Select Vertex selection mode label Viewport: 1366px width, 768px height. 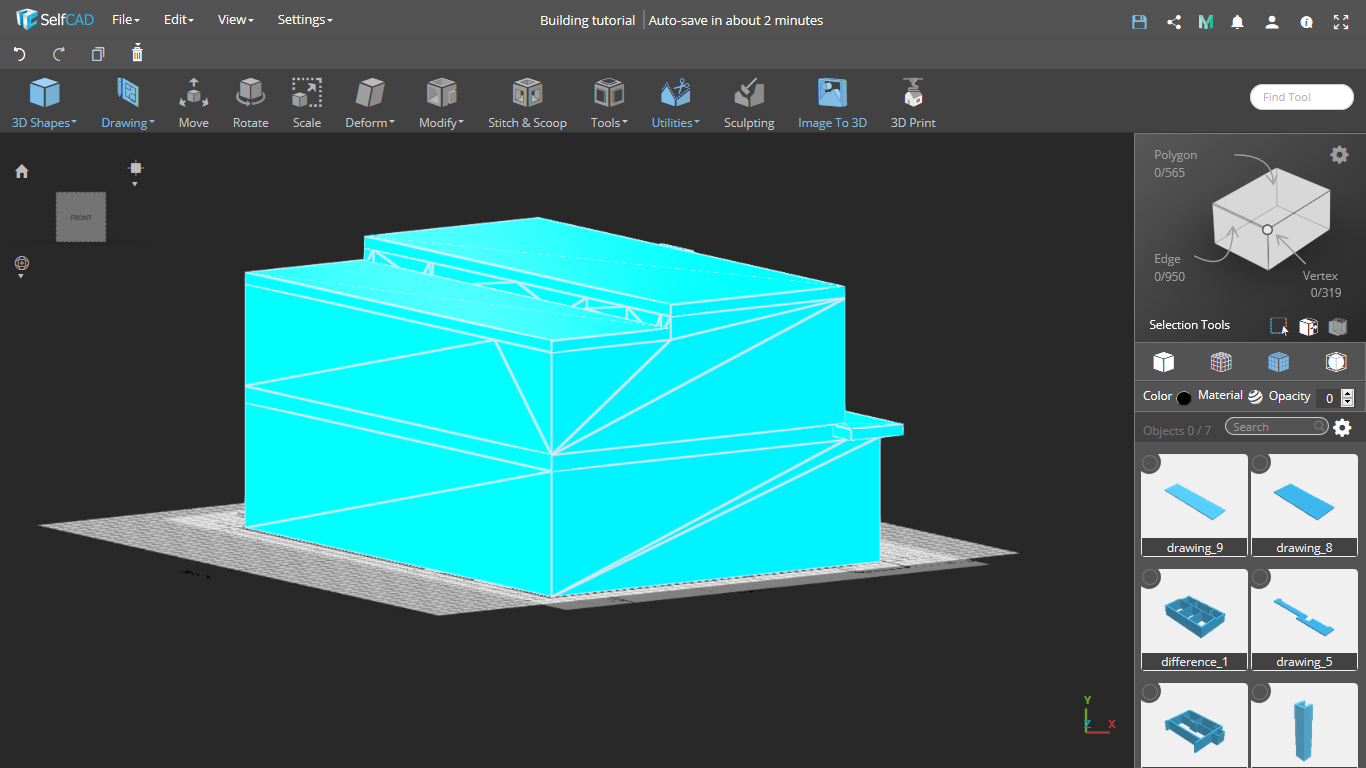tap(1320, 276)
